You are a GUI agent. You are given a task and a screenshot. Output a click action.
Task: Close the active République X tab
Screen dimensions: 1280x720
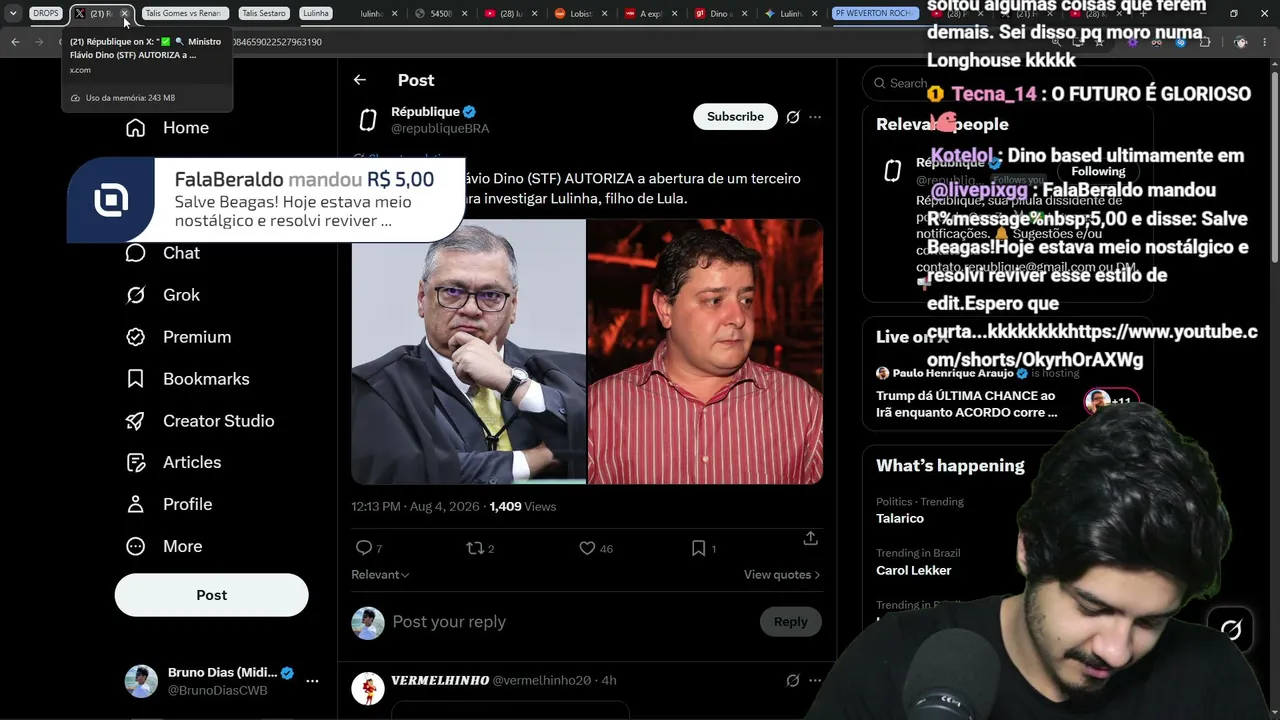pos(124,14)
